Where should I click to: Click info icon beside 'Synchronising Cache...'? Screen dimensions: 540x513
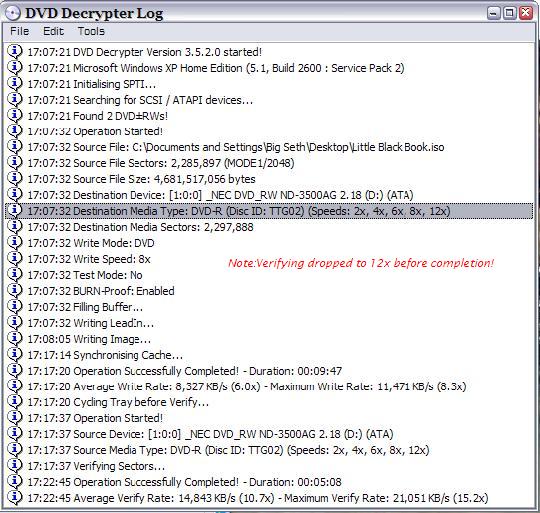click(x=14, y=355)
